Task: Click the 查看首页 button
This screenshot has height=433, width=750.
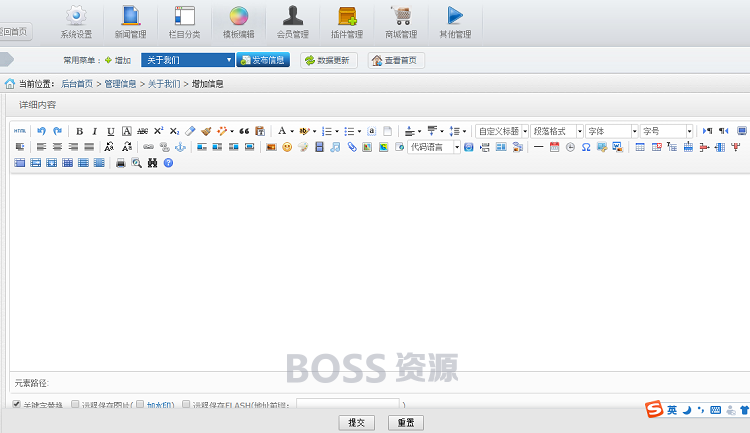Action: pyautogui.click(x=396, y=60)
